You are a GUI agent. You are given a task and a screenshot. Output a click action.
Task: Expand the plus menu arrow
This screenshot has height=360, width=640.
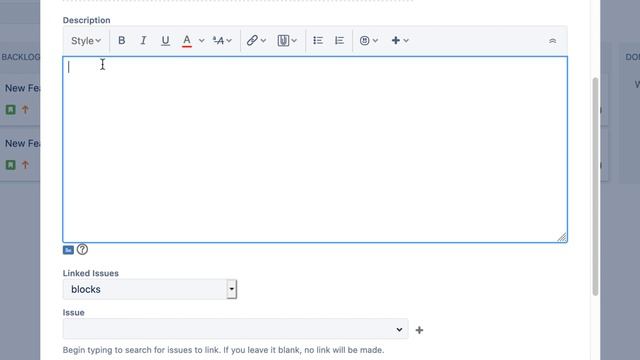(x=406, y=40)
